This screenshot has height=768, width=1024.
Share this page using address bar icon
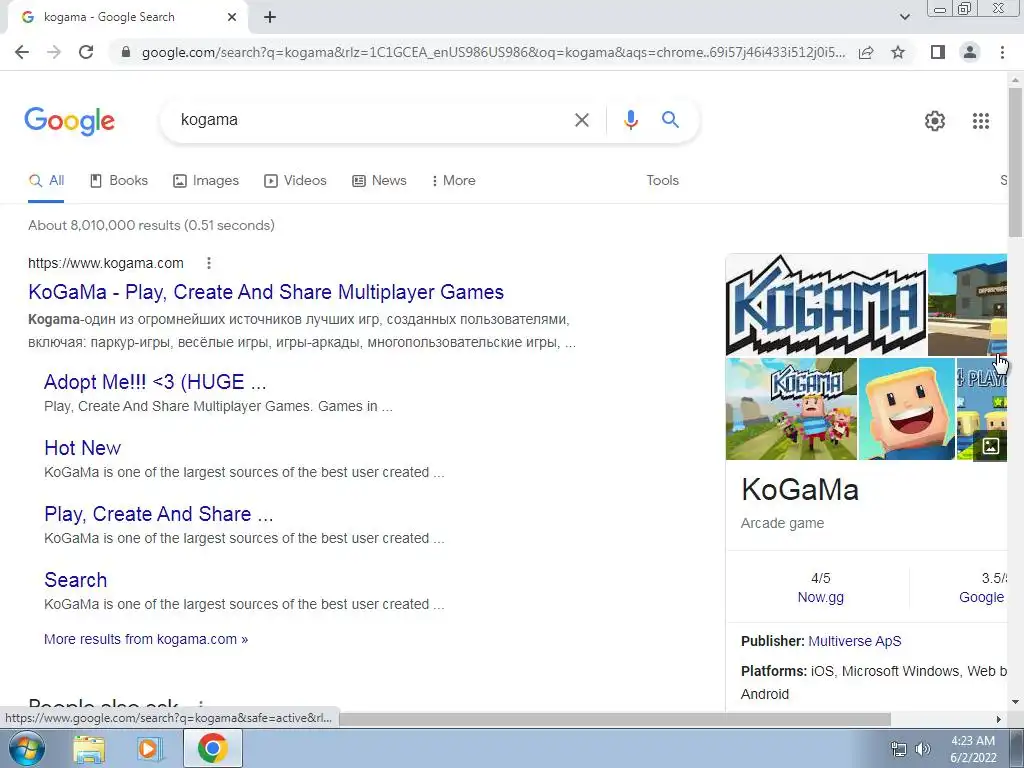[866, 52]
